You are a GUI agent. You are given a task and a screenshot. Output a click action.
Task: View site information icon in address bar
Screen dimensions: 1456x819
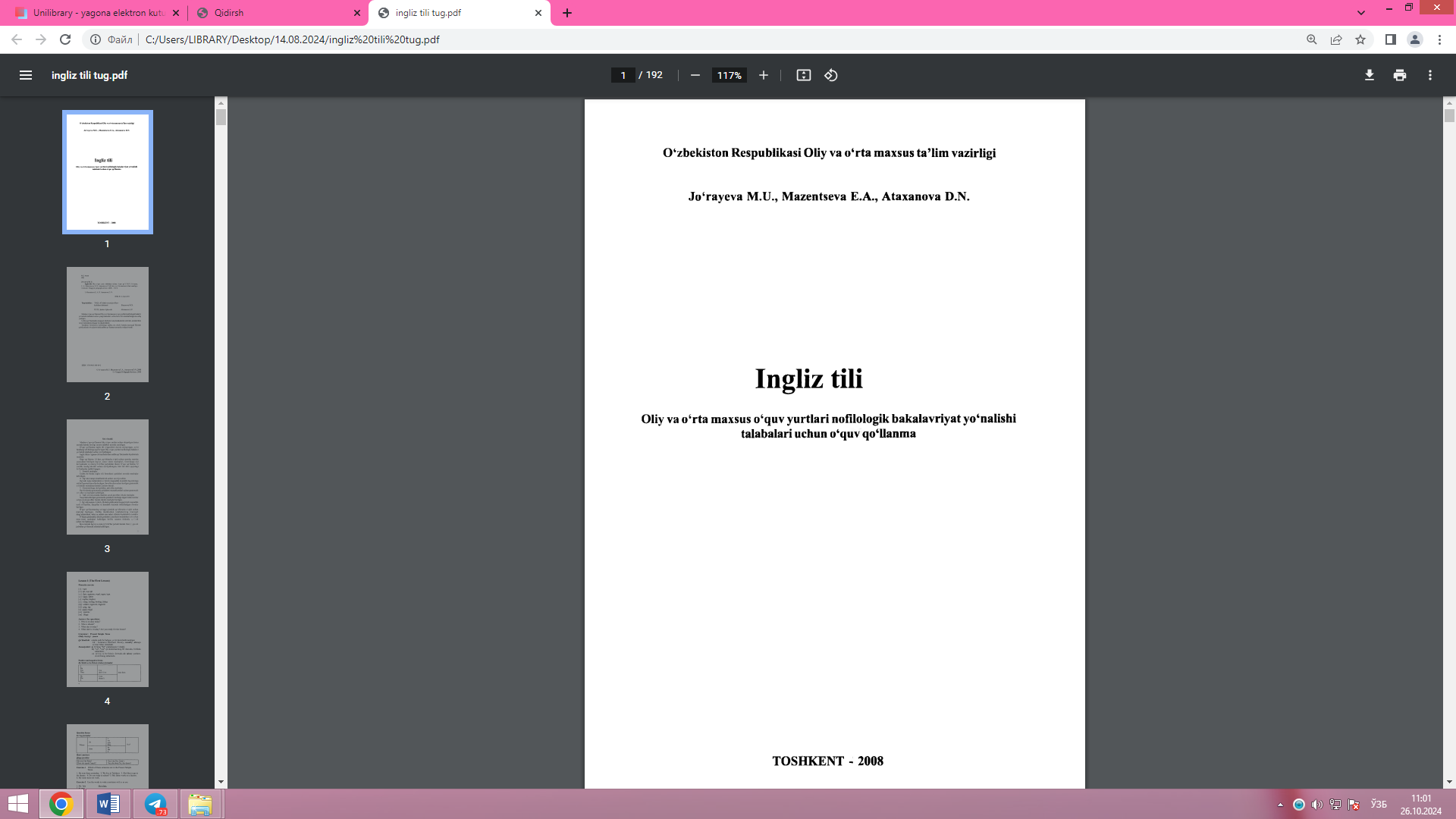point(96,39)
